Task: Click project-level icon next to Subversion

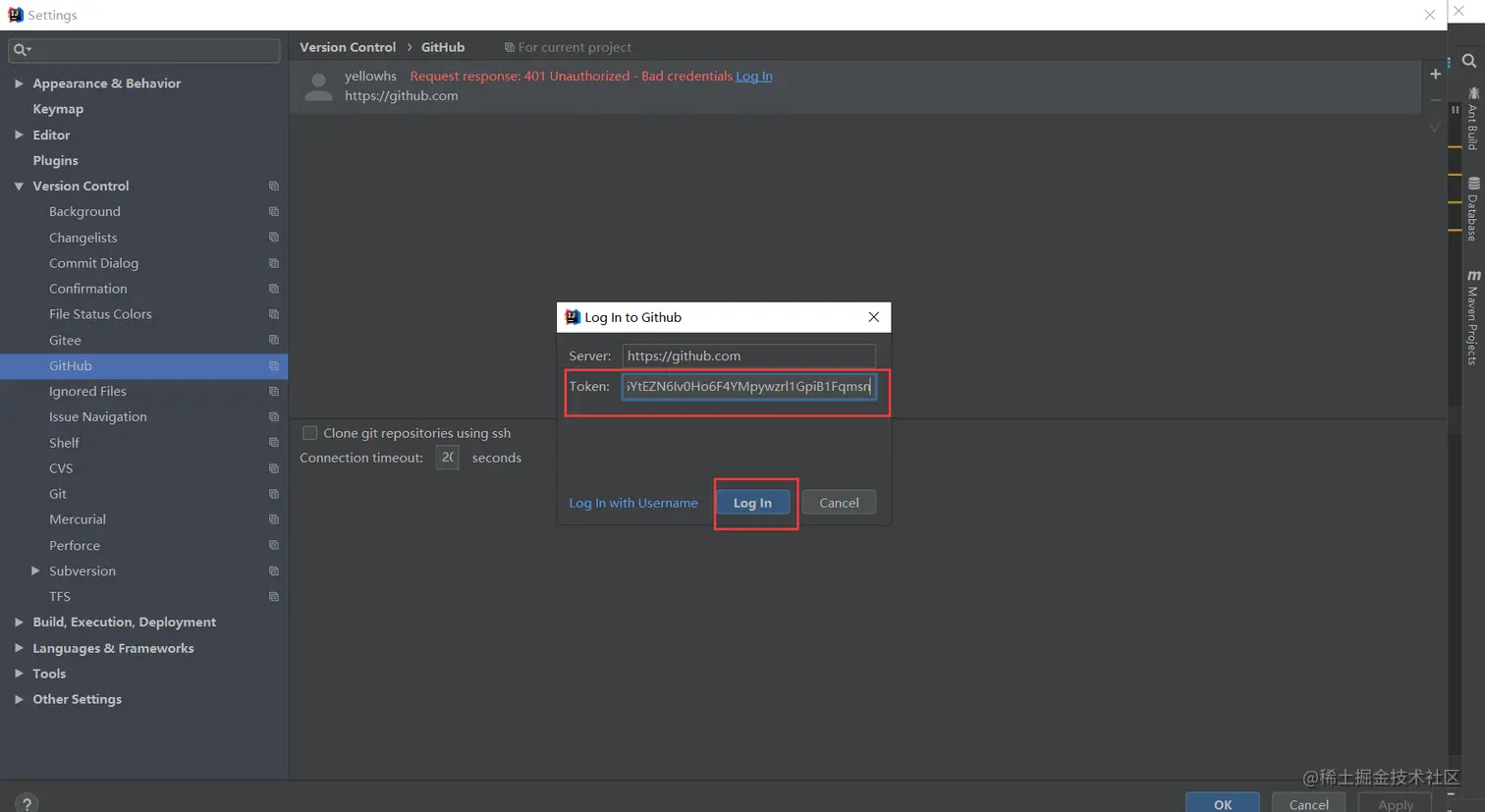Action: (x=274, y=571)
